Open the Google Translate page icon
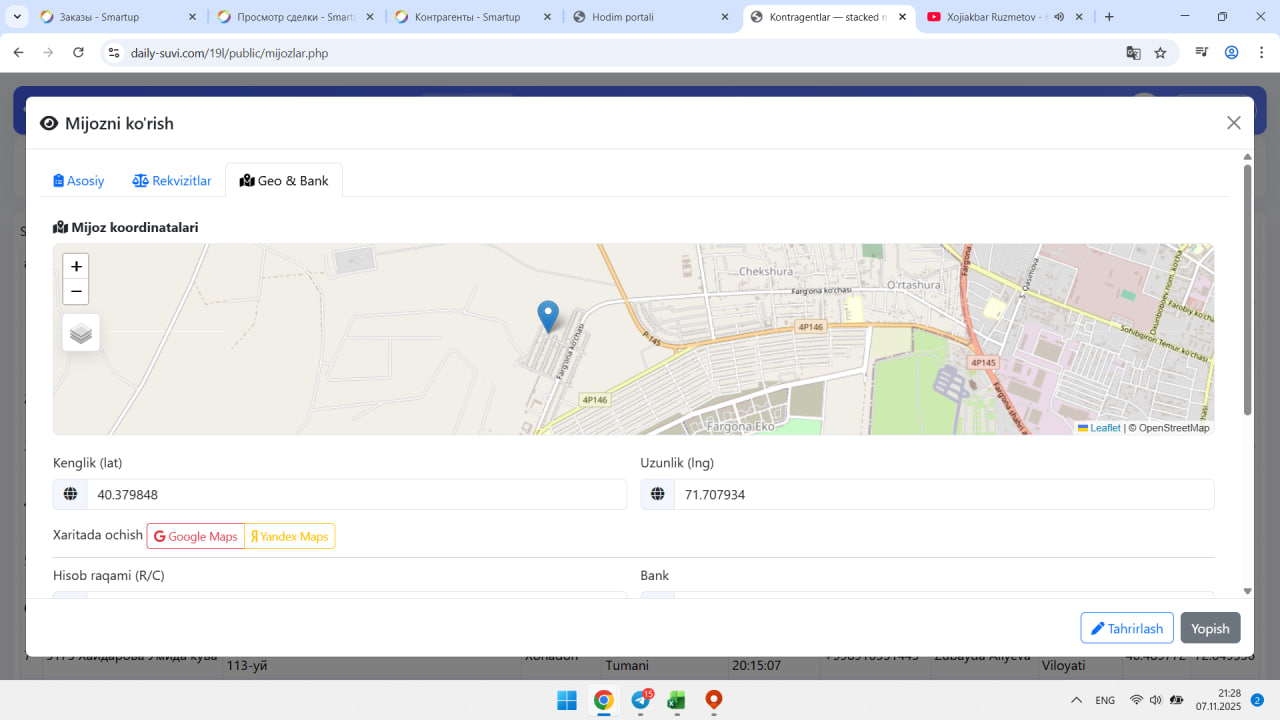Viewport: 1280px width, 720px height. [1133, 53]
